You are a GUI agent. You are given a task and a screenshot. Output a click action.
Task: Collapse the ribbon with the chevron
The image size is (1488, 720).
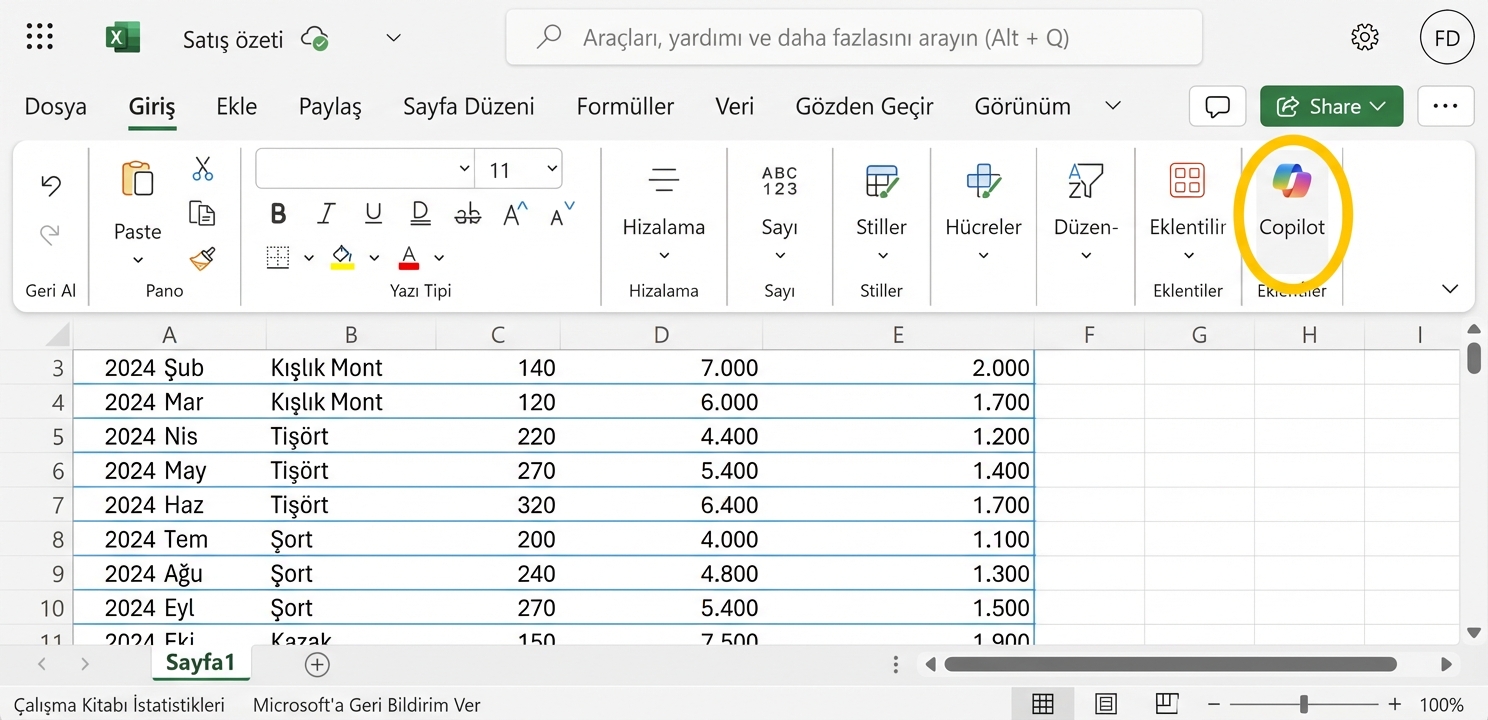(1449, 289)
